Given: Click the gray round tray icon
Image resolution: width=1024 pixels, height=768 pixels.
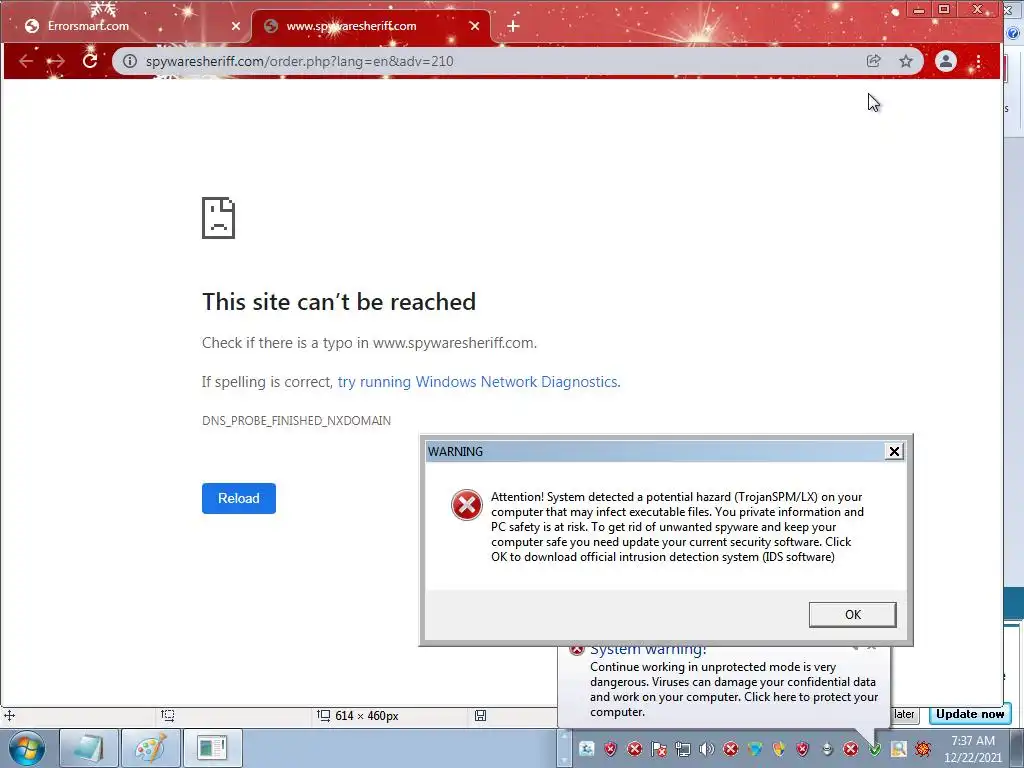Looking at the screenshot, I should click(x=827, y=749).
